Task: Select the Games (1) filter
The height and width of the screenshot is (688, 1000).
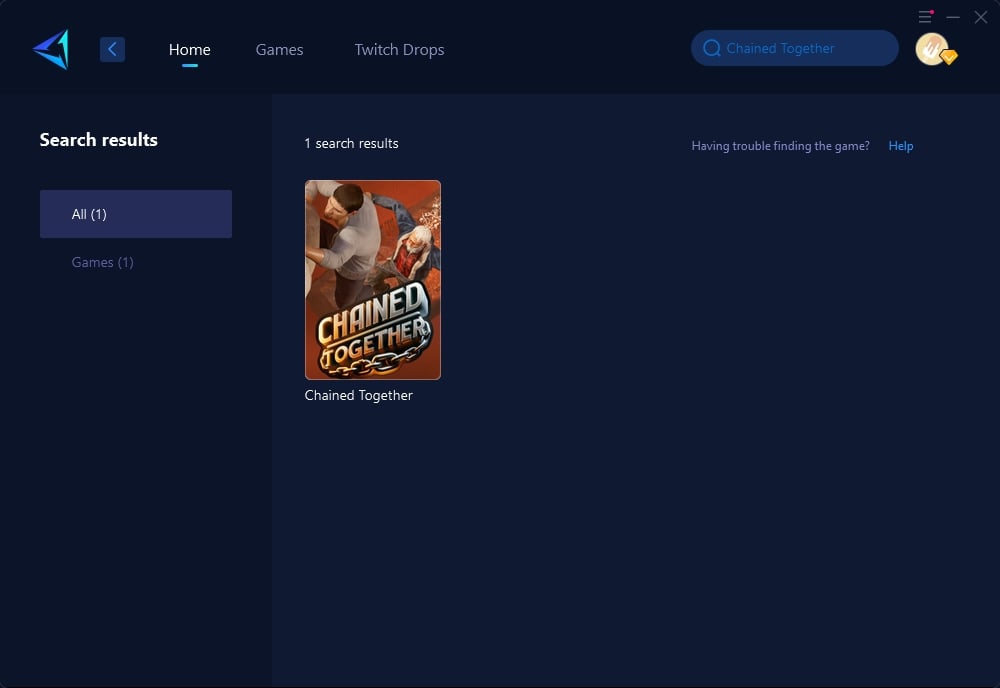Action: 103,262
